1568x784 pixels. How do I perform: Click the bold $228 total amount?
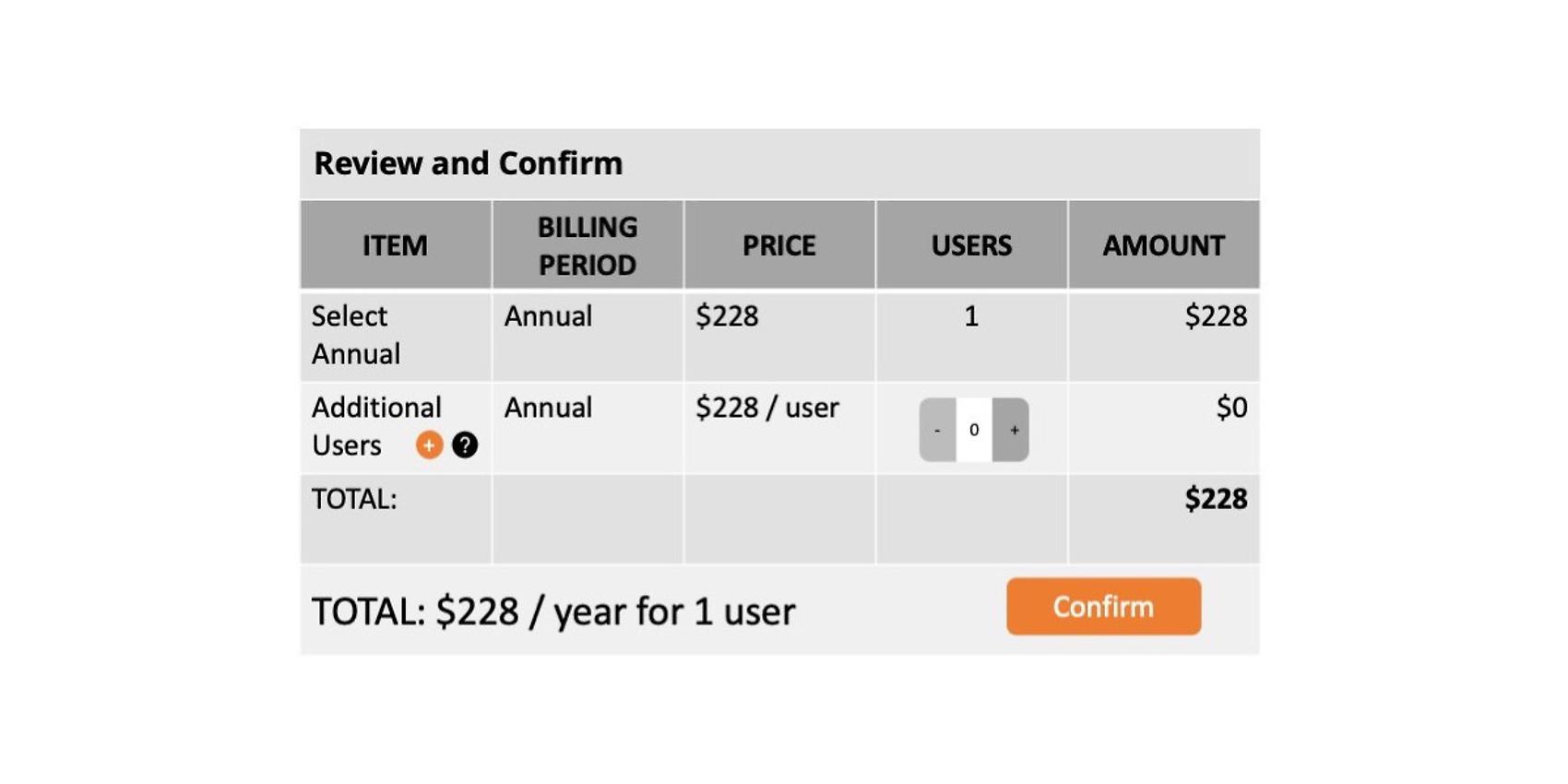pos(1216,499)
